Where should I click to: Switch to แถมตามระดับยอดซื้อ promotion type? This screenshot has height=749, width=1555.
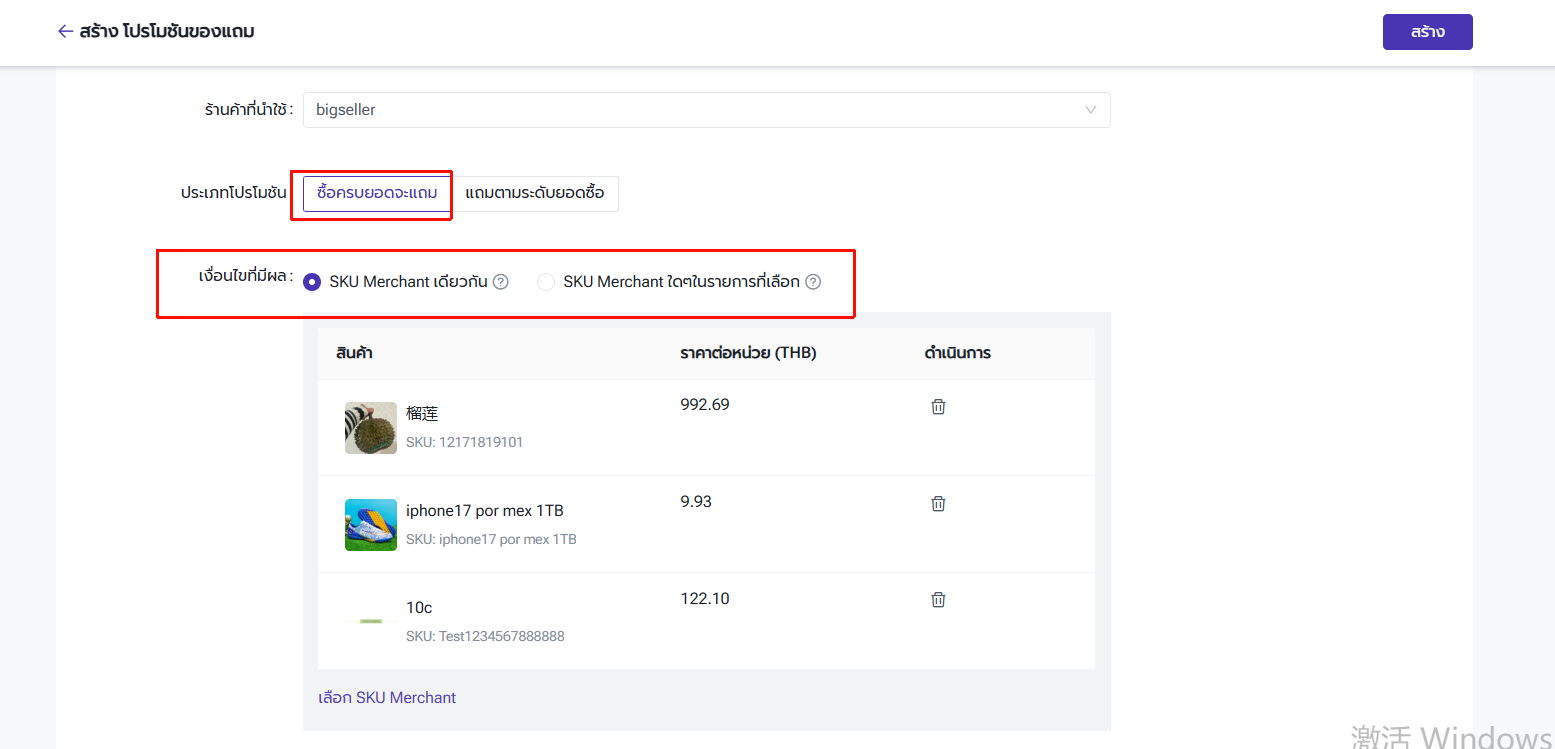pyautogui.click(x=535, y=193)
